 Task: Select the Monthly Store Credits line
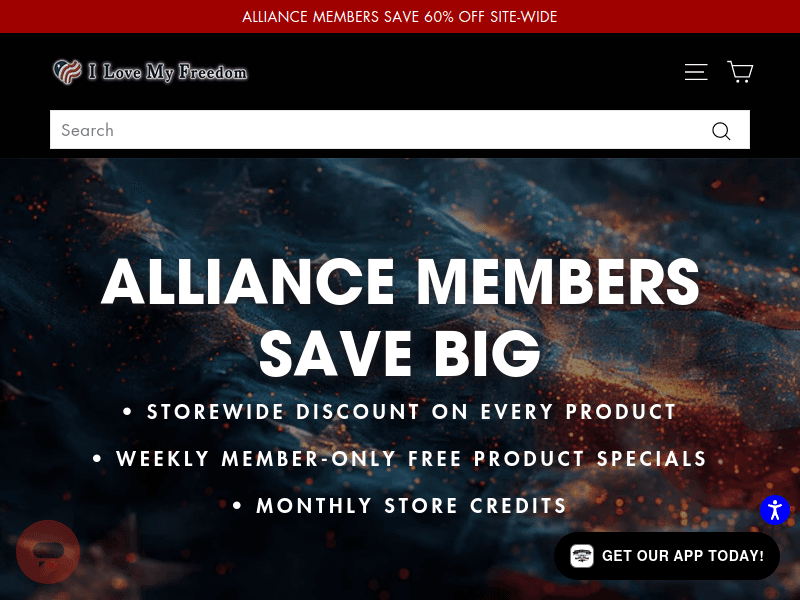tap(400, 506)
